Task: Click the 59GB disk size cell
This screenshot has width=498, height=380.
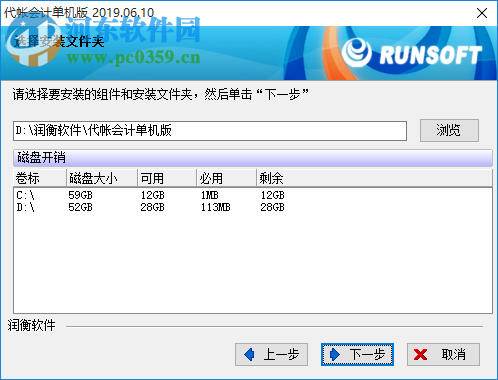Action: tap(80, 195)
